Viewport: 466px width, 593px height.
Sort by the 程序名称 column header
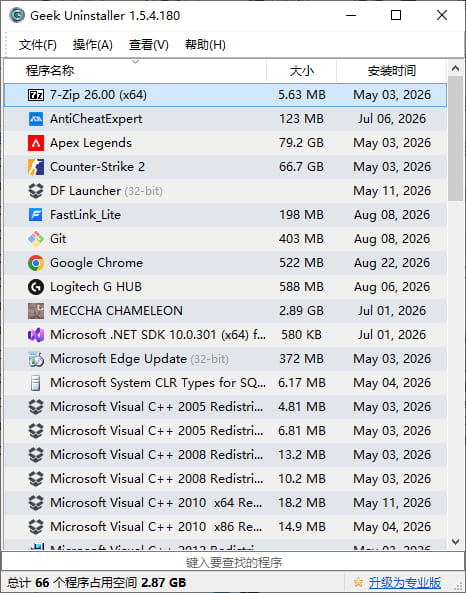click(x=135, y=71)
